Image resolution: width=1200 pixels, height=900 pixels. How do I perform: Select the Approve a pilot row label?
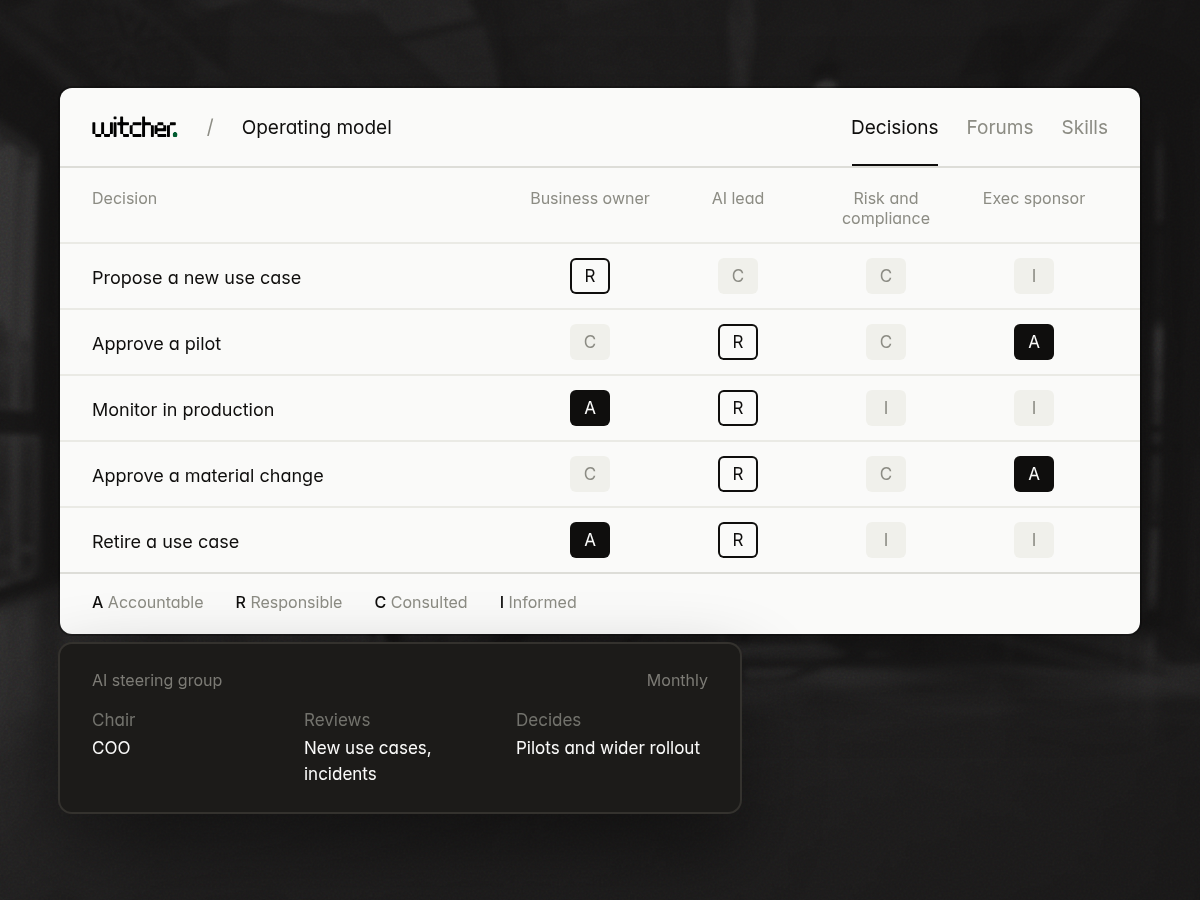(156, 343)
